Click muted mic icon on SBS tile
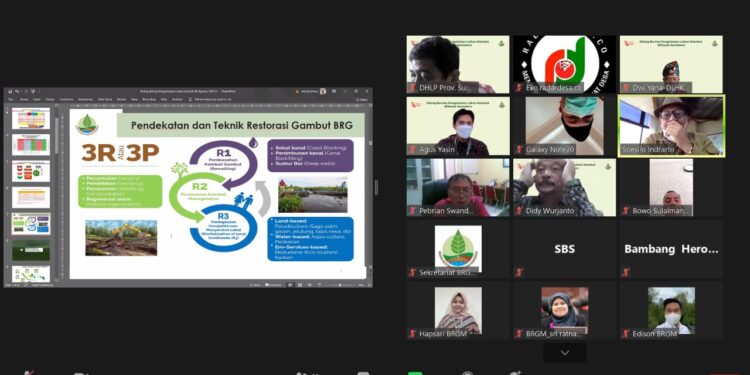The image size is (750, 375). coord(519,272)
